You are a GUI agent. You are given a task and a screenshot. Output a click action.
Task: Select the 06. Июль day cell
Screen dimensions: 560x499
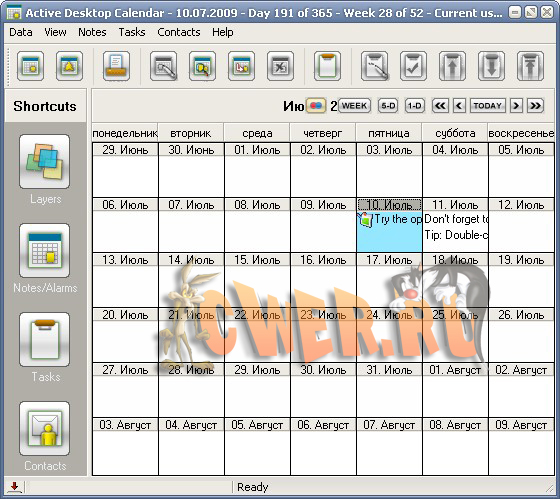coord(125,225)
